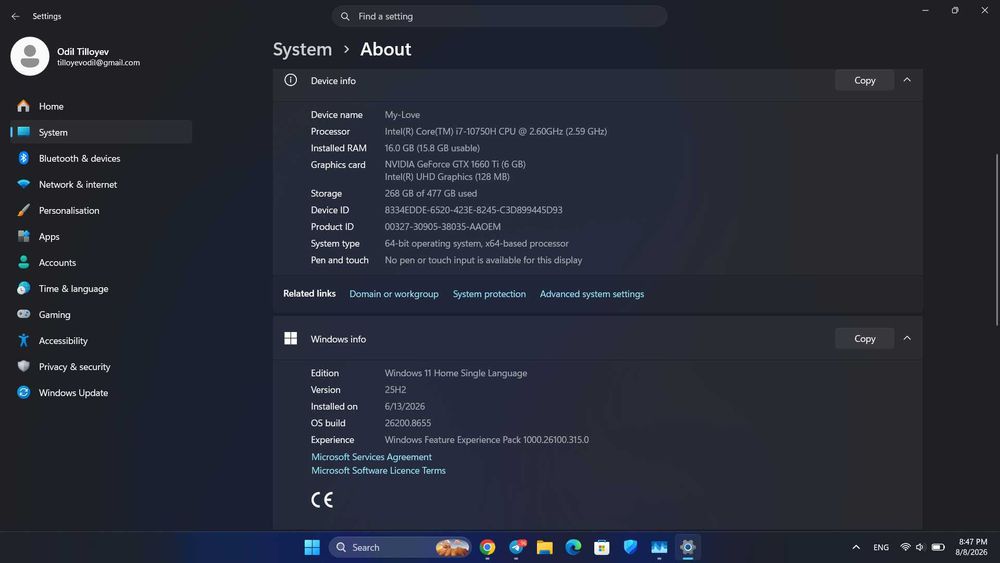Open File Explorer from the taskbar

click(545, 547)
